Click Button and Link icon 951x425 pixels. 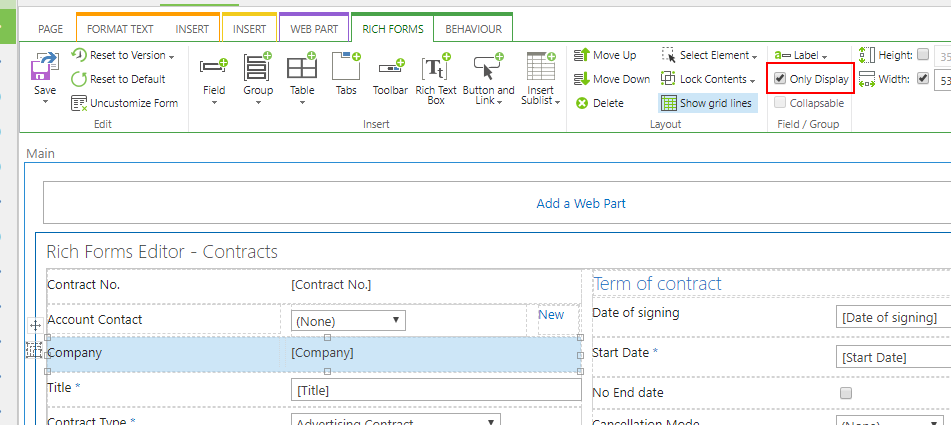point(488,68)
